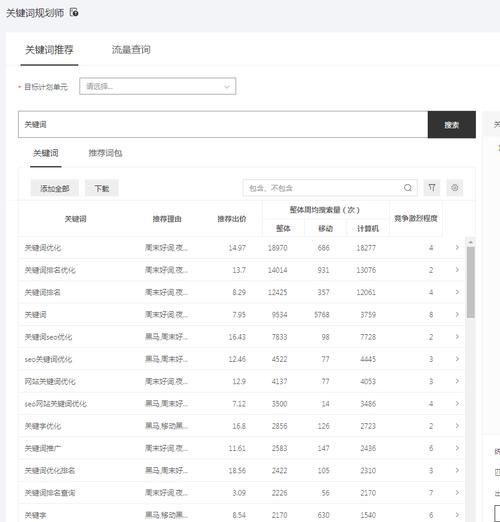Click keyword cell 关键词优化
The width and height of the screenshot is (500, 522).
(43, 248)
